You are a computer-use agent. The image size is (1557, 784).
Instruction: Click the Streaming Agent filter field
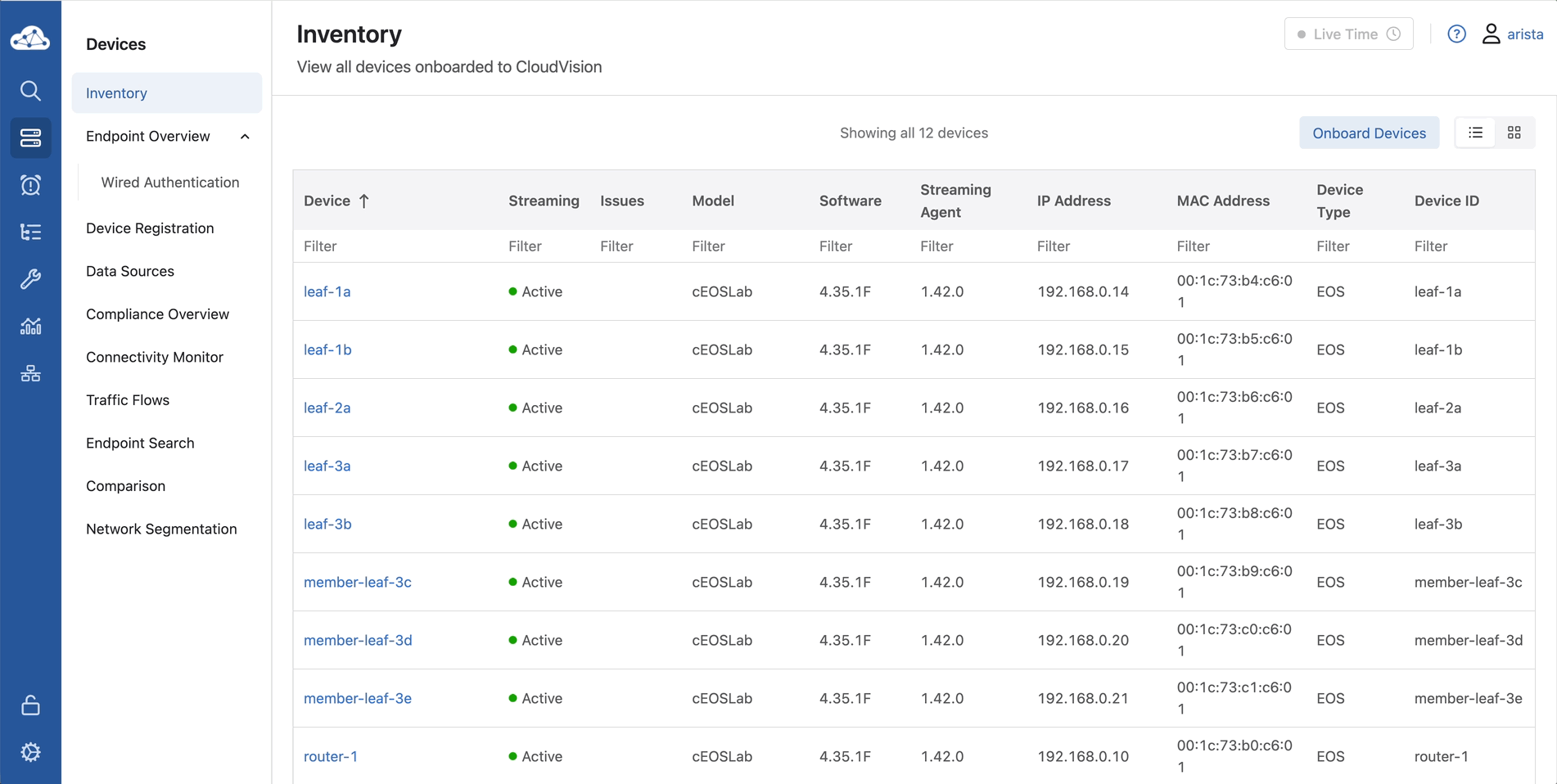(968, 246)
